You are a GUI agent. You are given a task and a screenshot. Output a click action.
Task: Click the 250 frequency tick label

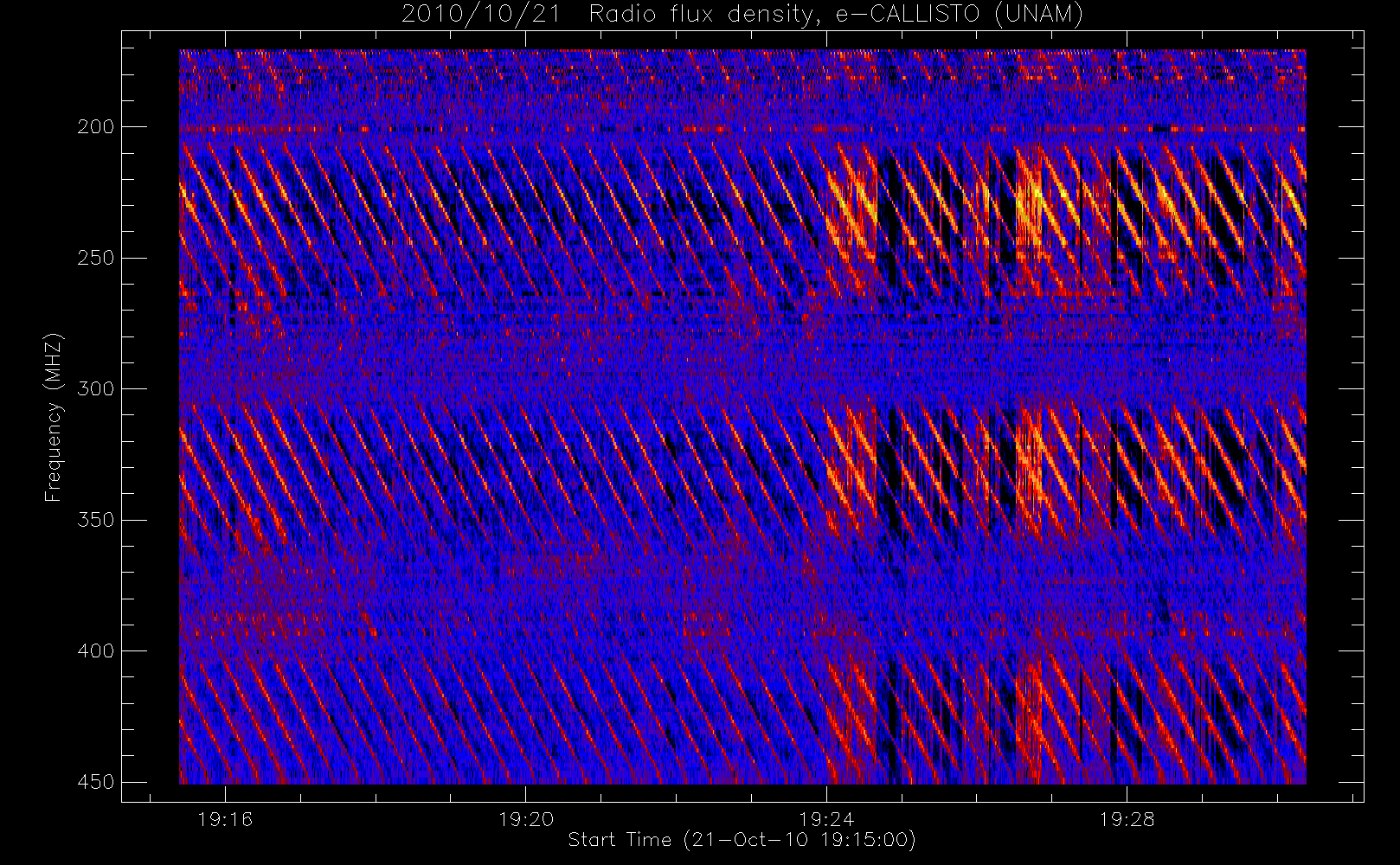[x=95, y=258]
